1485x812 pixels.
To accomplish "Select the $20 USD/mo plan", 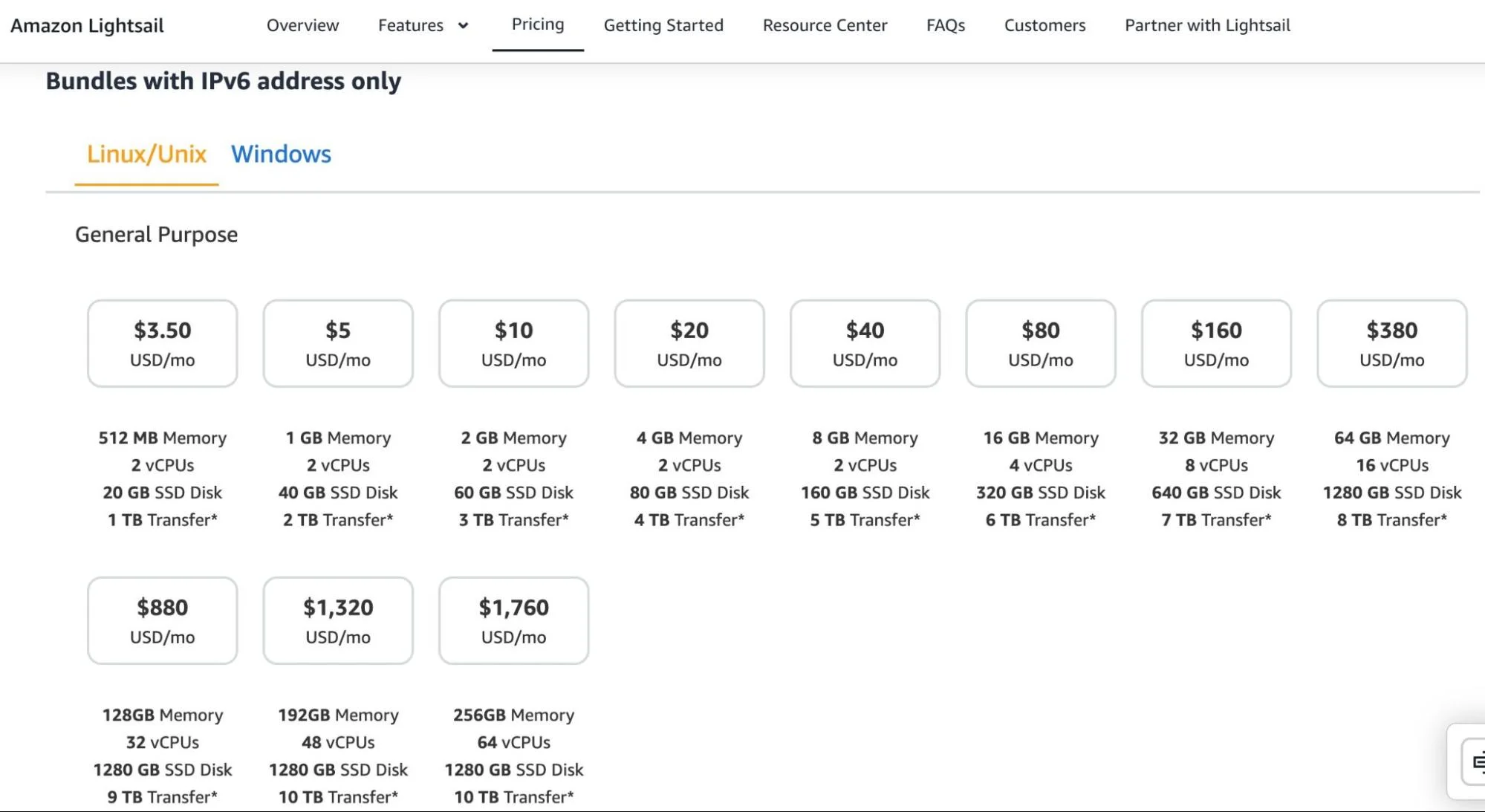I will pyautogui.click(x=689, y=343).
